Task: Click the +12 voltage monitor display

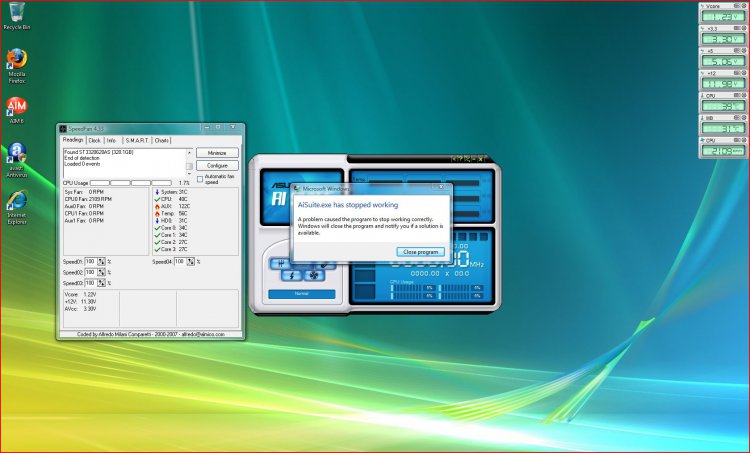Action: [x=723, y=84]
